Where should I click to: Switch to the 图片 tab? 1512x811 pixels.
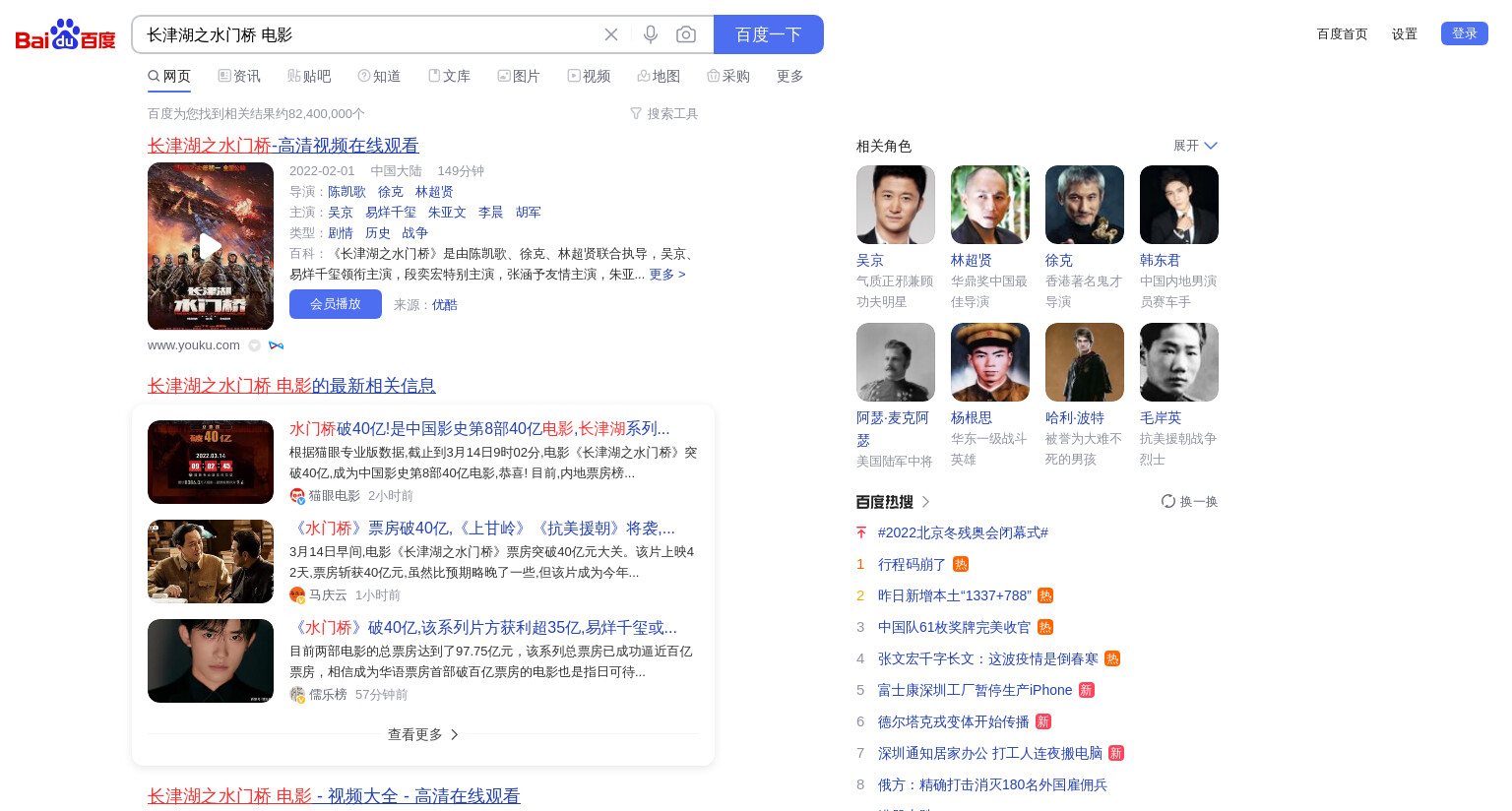[519, 76]
